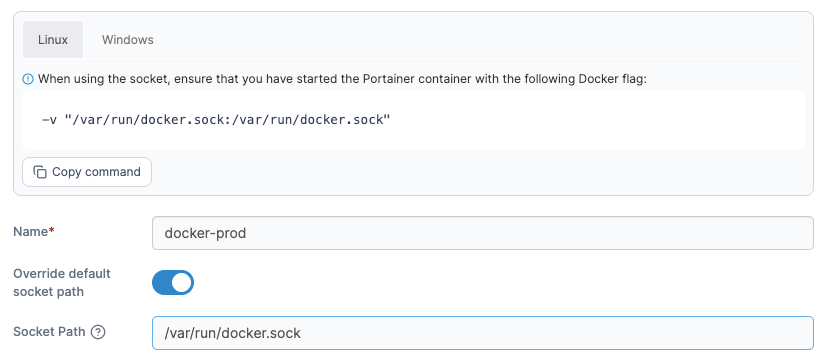Viewport: 827px width, 360px height.
Task: Open the Socket Path help question-mark icon
Action: pos(98,332)
